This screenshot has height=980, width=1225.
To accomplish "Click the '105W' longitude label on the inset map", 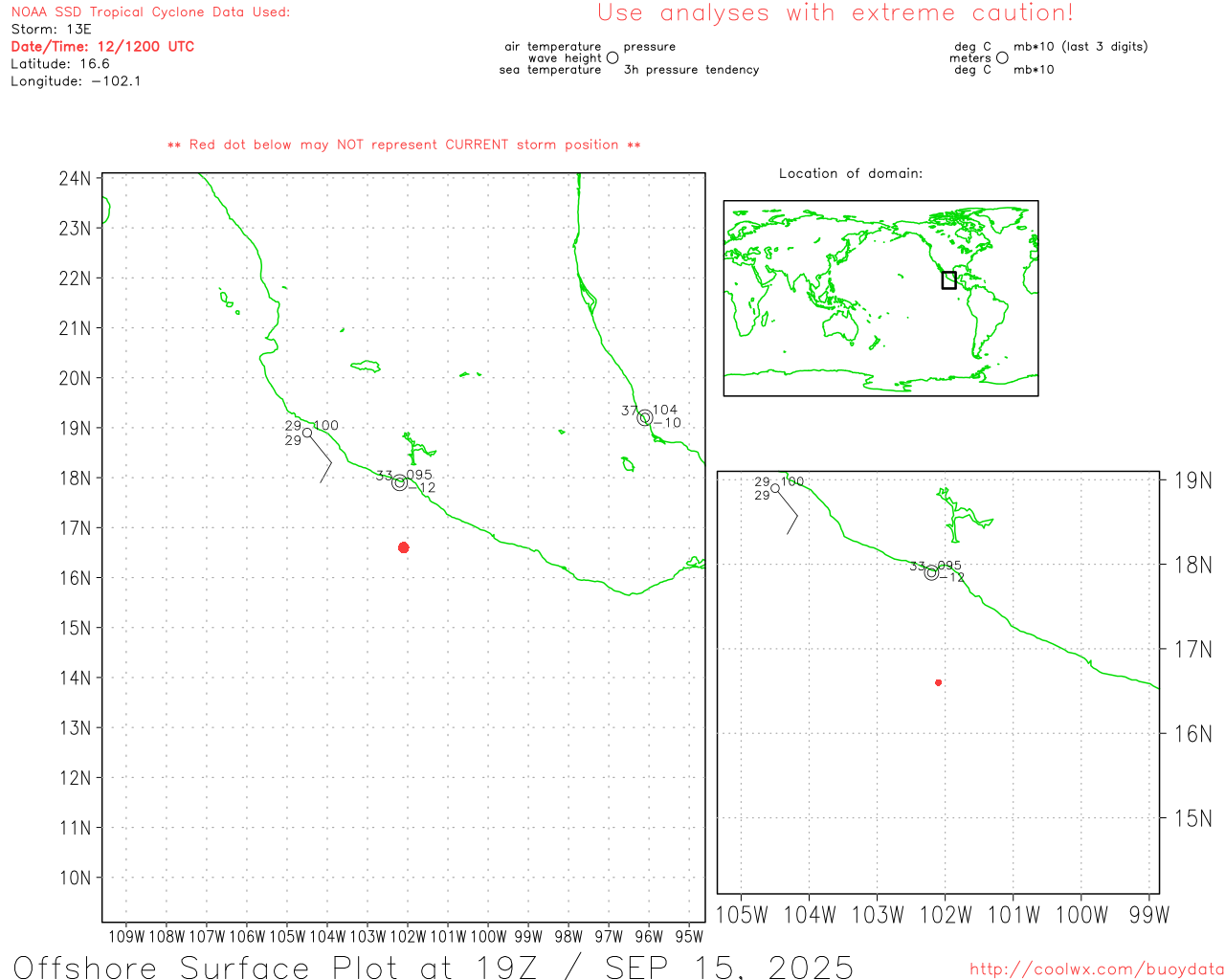I will tap(742, 915).
